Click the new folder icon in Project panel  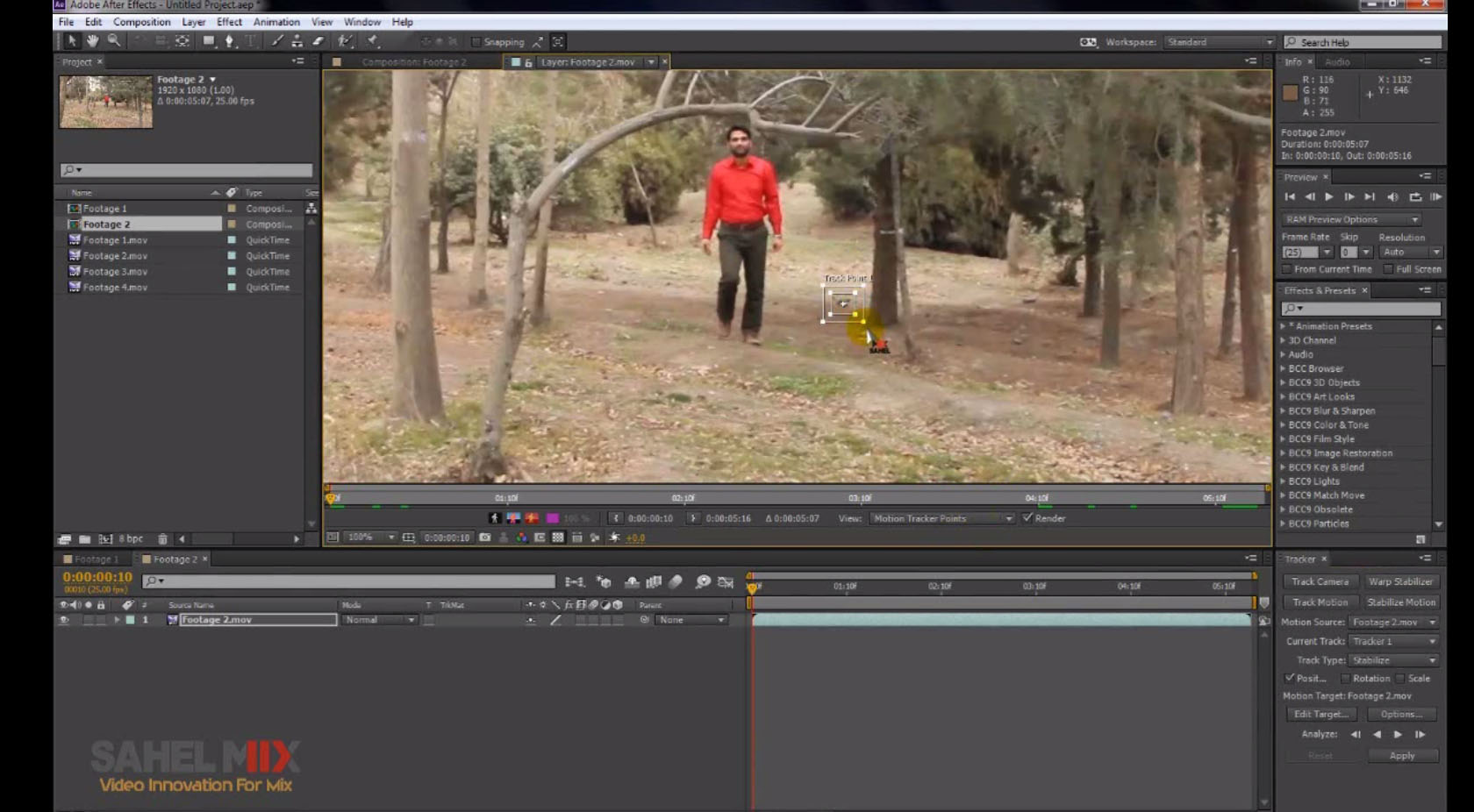(84, 539)
